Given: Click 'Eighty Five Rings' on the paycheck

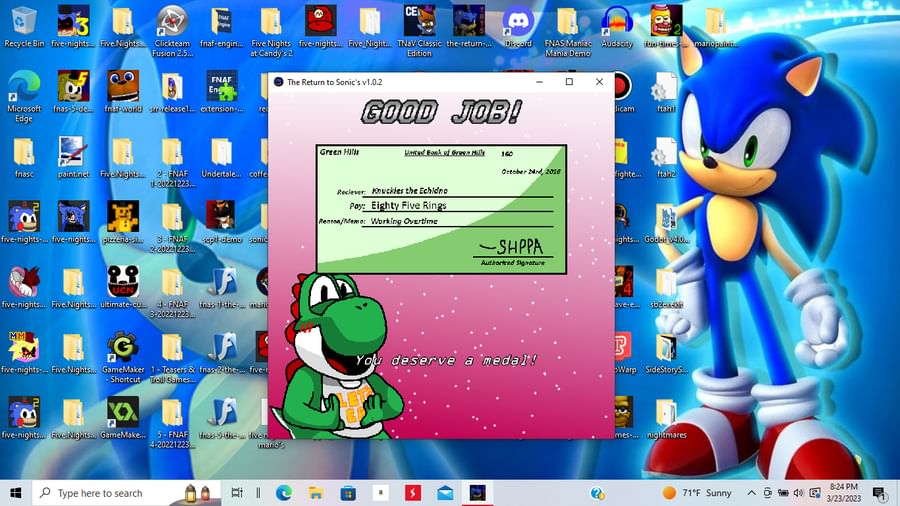Looking at the screenshot, I should pyautogui.click(x=408, y=205).
